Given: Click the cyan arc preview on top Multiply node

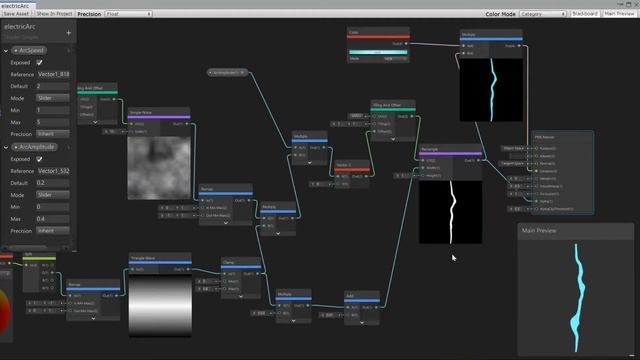Looking at the screenshot, I should pyautogui.click(x=491, y=90).
